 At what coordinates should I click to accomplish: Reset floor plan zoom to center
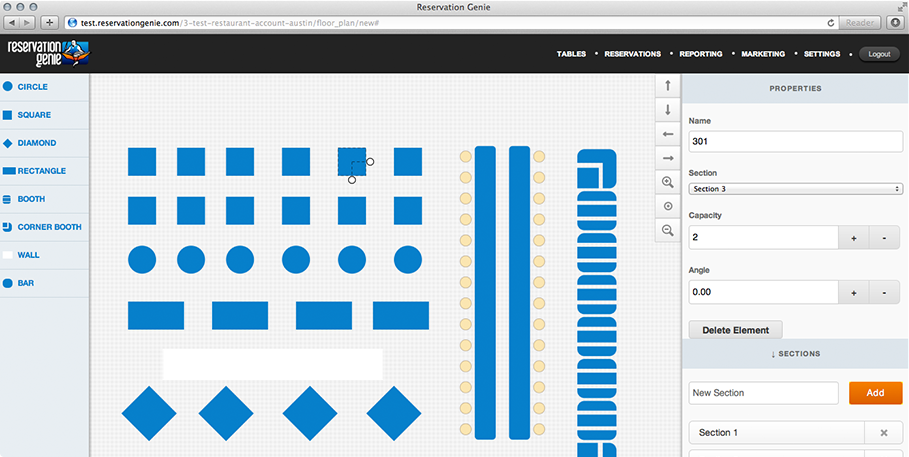pyautogui.click(x=668, y=206)
